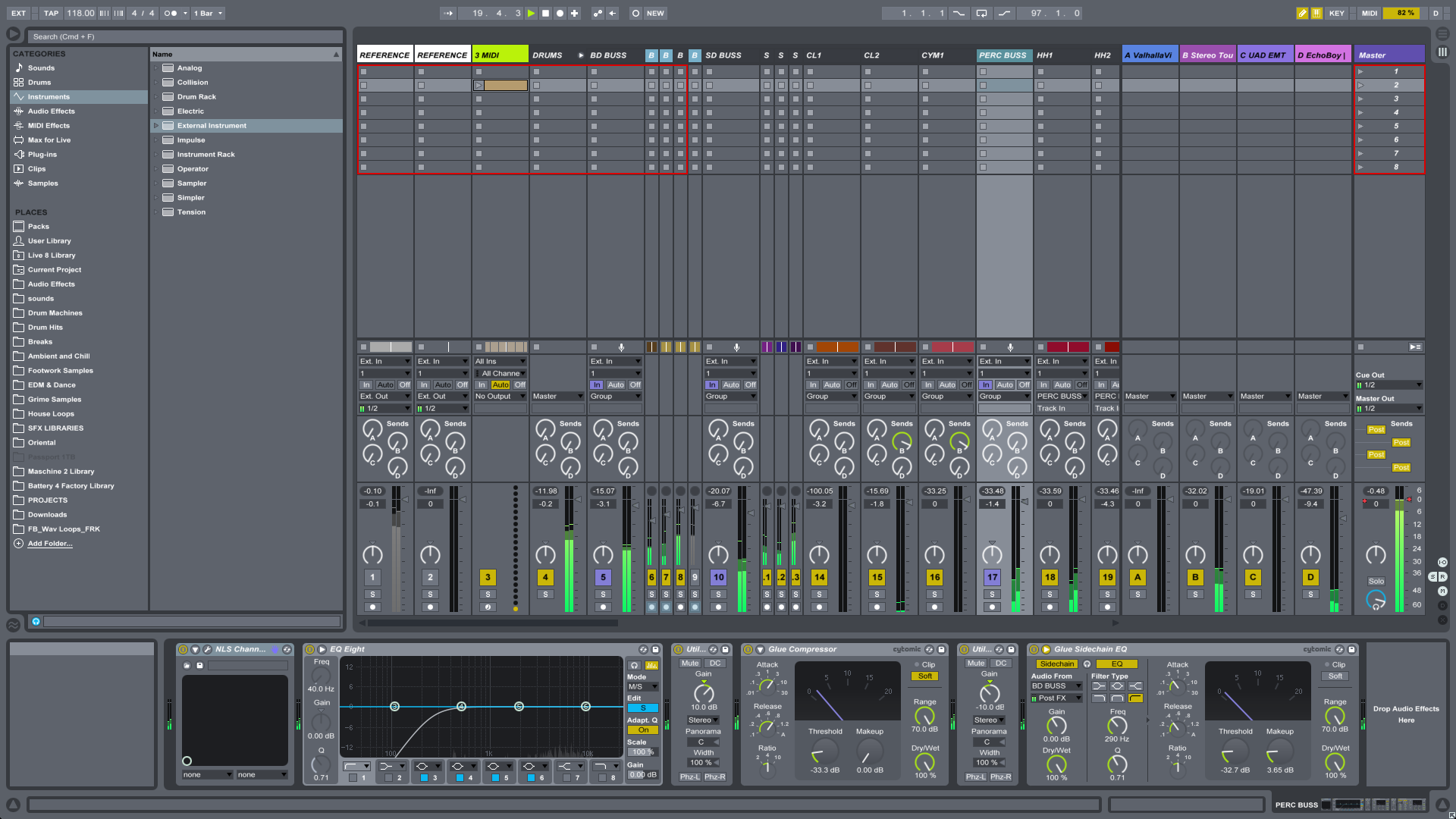Enable Glue Compressor Soft clip toggle

point(925,676)
